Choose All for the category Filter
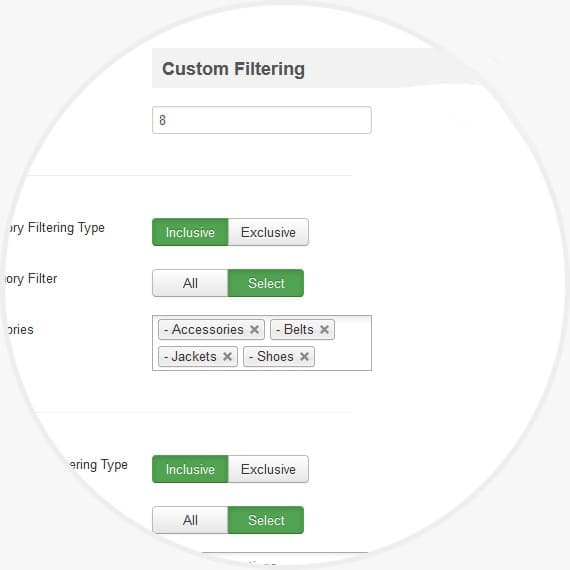Image resolution: width=570 pixels, height=570 pixels. pos(190,283)
